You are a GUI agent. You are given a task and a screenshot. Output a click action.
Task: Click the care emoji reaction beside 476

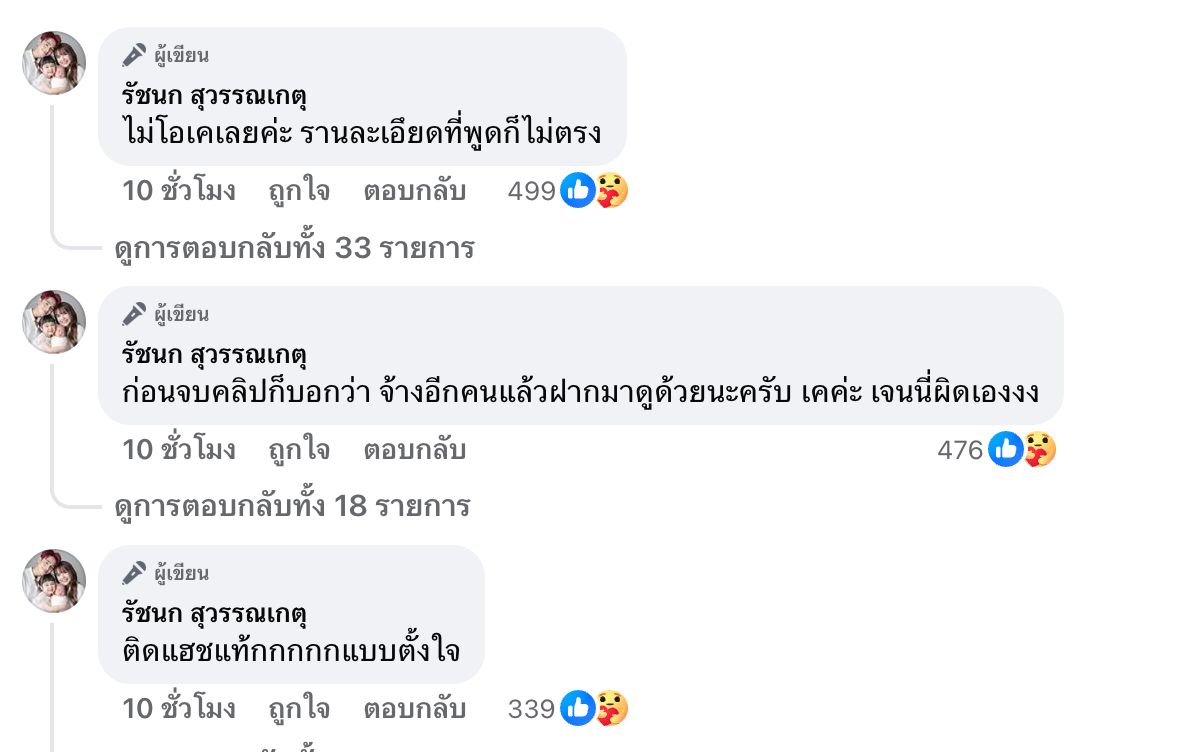coord(1040,450)
